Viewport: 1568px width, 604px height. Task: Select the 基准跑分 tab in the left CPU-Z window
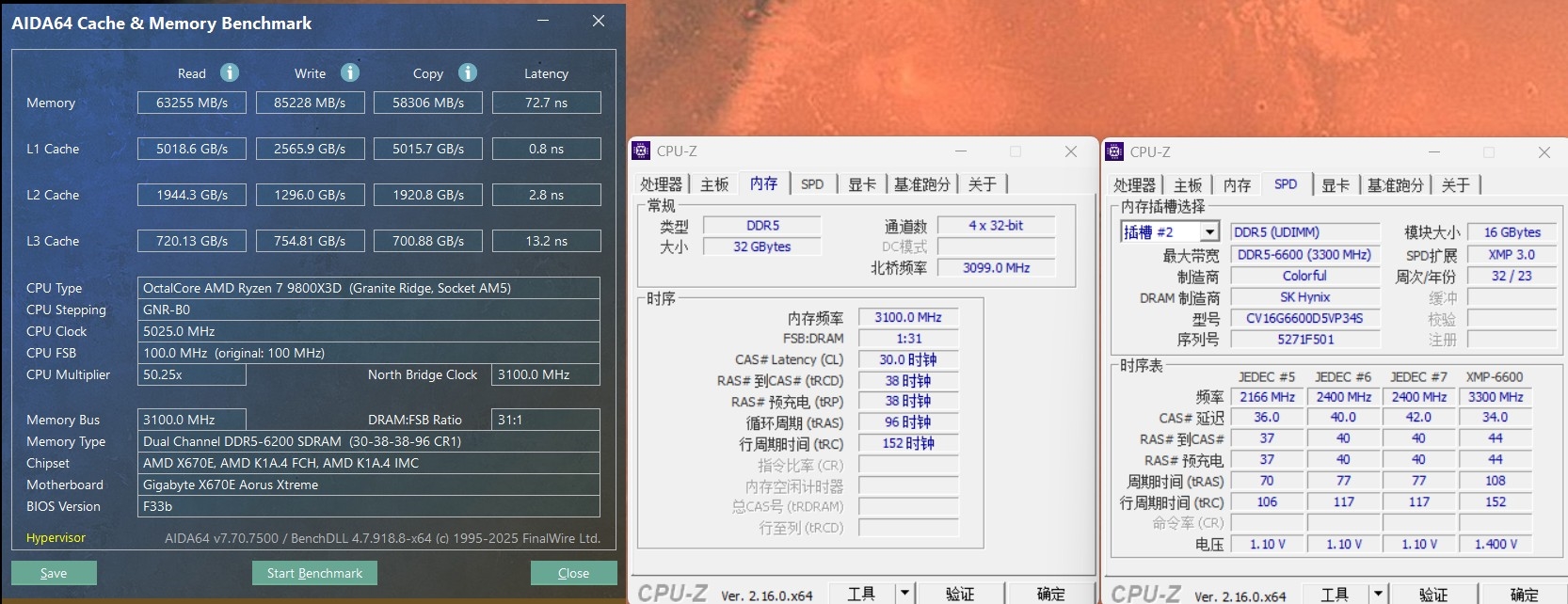pos(921,184)
